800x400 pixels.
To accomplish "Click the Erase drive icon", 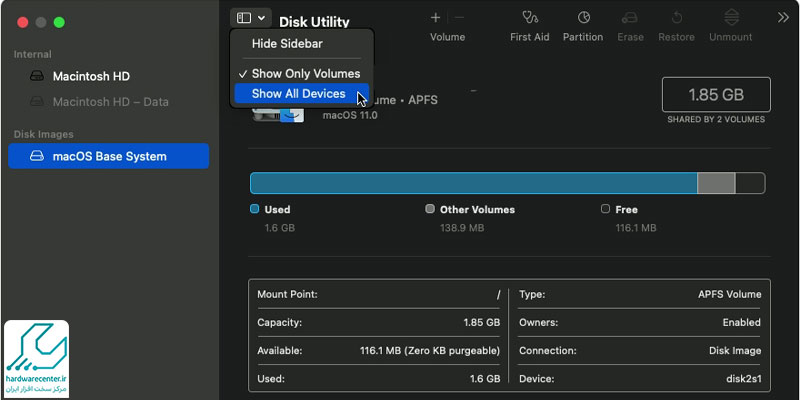I will coord(629,18).
